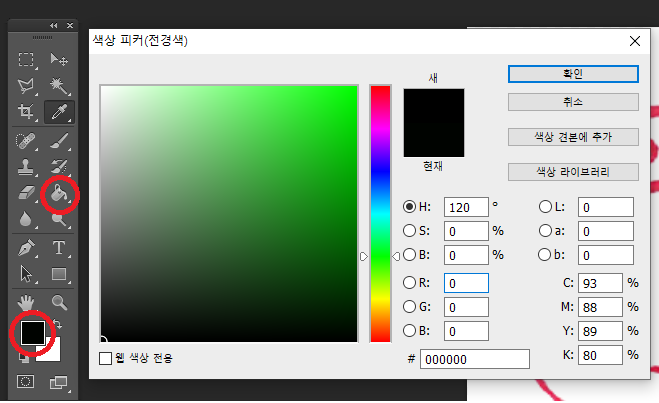Click the M field showing 88
The height and width of the screenshot is (403, 659).
point(600,307)
